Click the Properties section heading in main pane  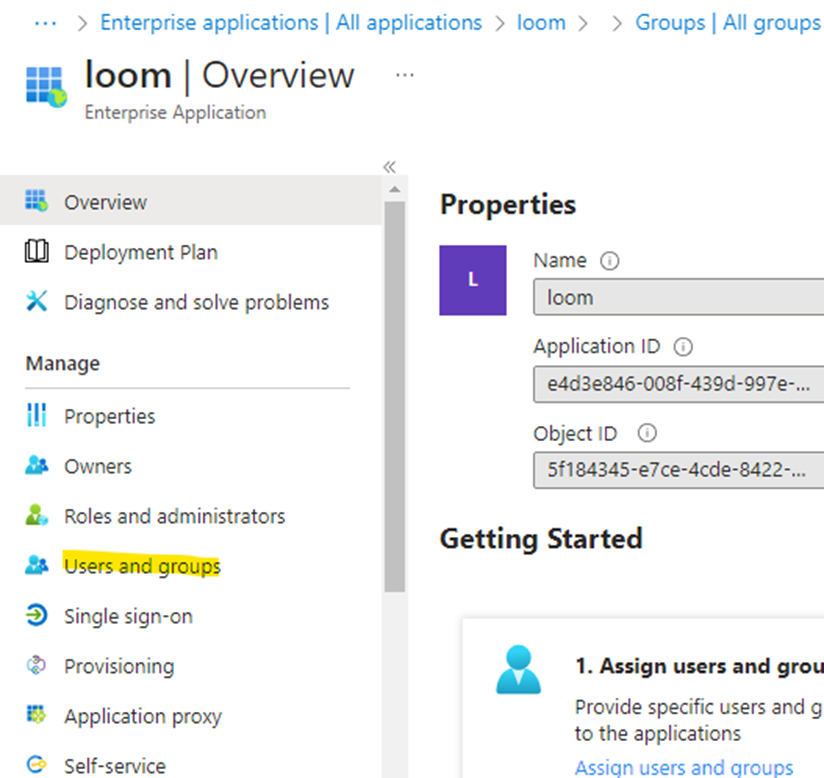508,204
